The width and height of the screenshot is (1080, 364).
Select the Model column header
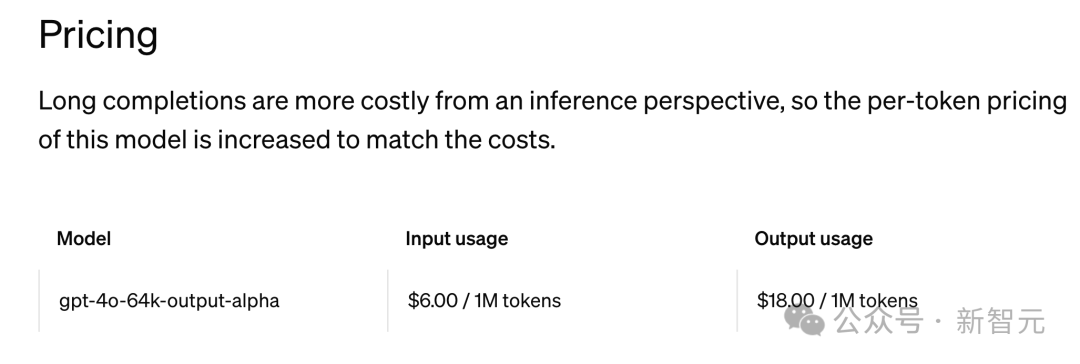[x=84, y=239]
